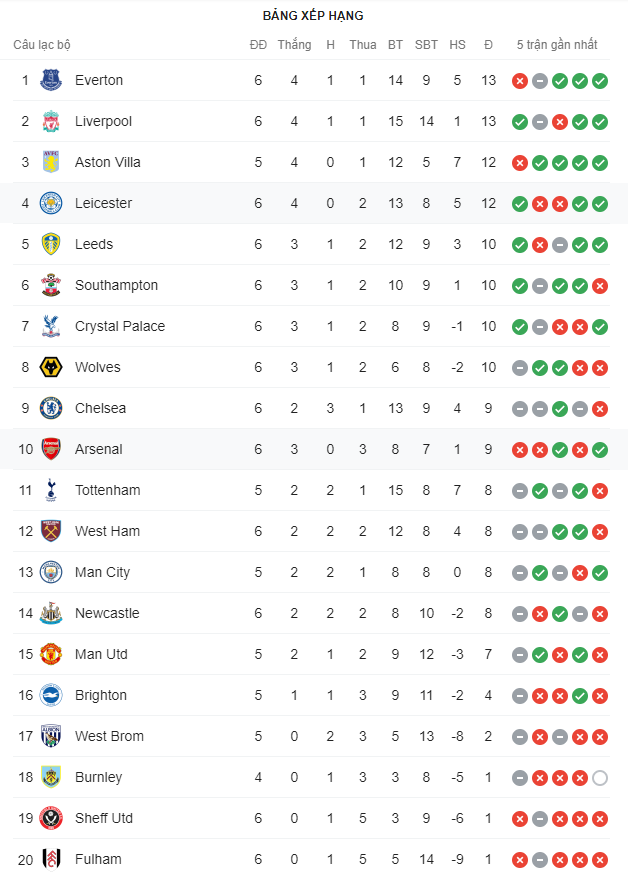Image resolution: width=628 pixels, height=876 pixels.
Task: Click Liverpool's grey draw result indicator
Action: click(540, 122)
